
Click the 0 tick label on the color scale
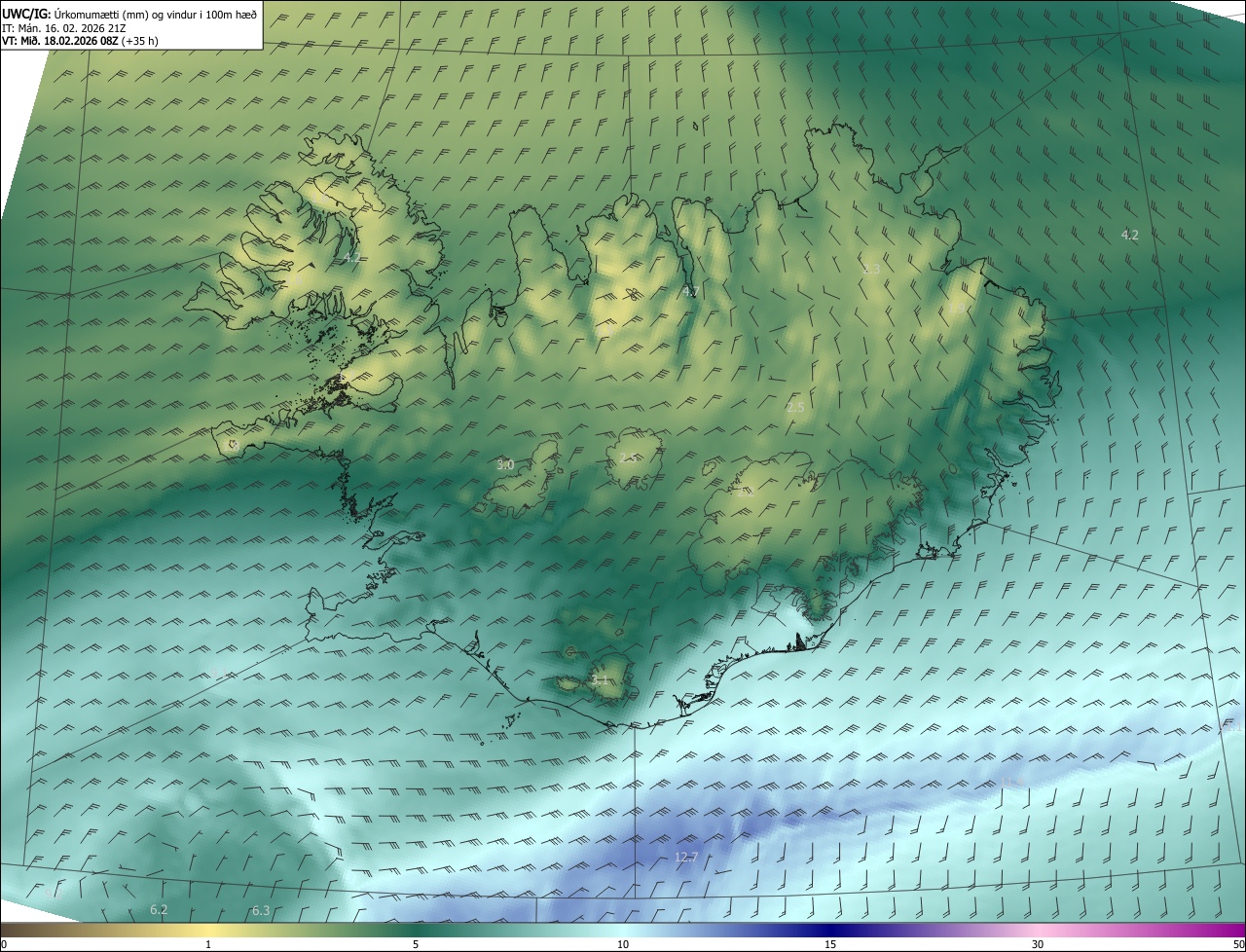pos(4,944)
